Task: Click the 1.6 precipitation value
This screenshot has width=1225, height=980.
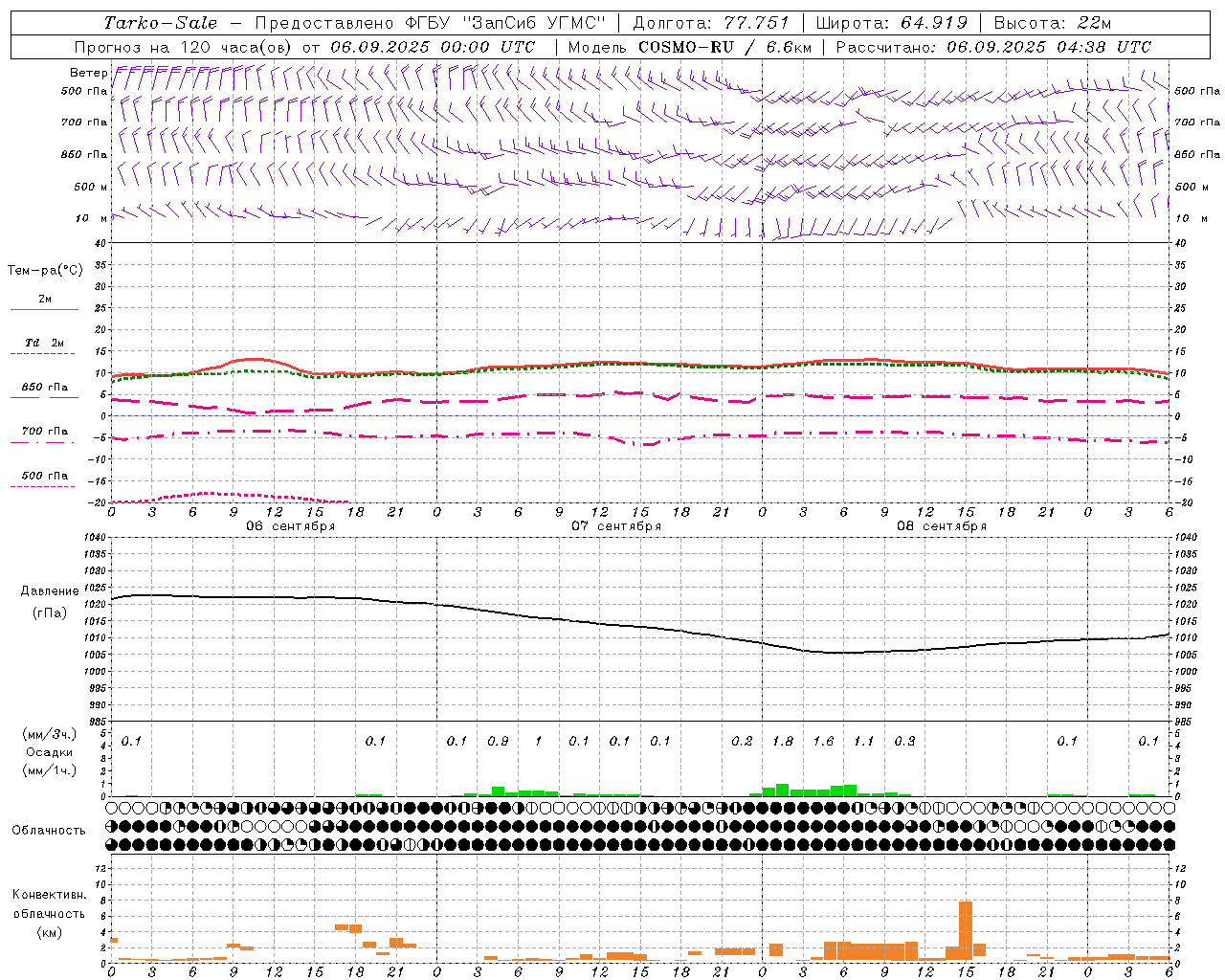Action: coord(823,742)
